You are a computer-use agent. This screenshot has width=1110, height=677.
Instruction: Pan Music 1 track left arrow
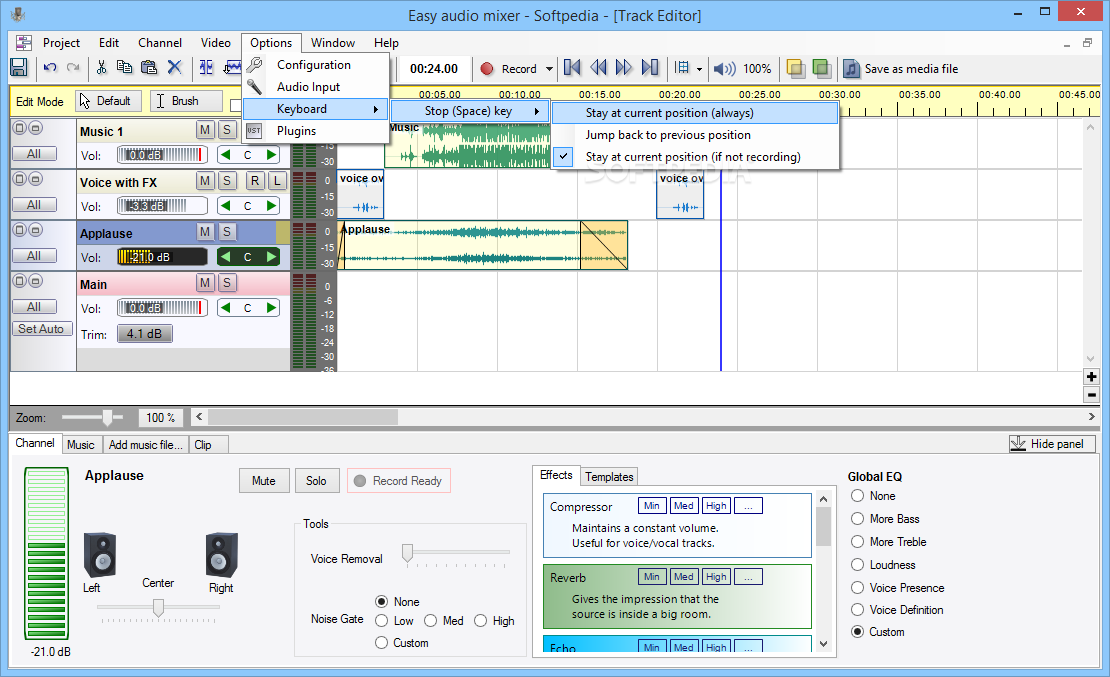(225, 155)
